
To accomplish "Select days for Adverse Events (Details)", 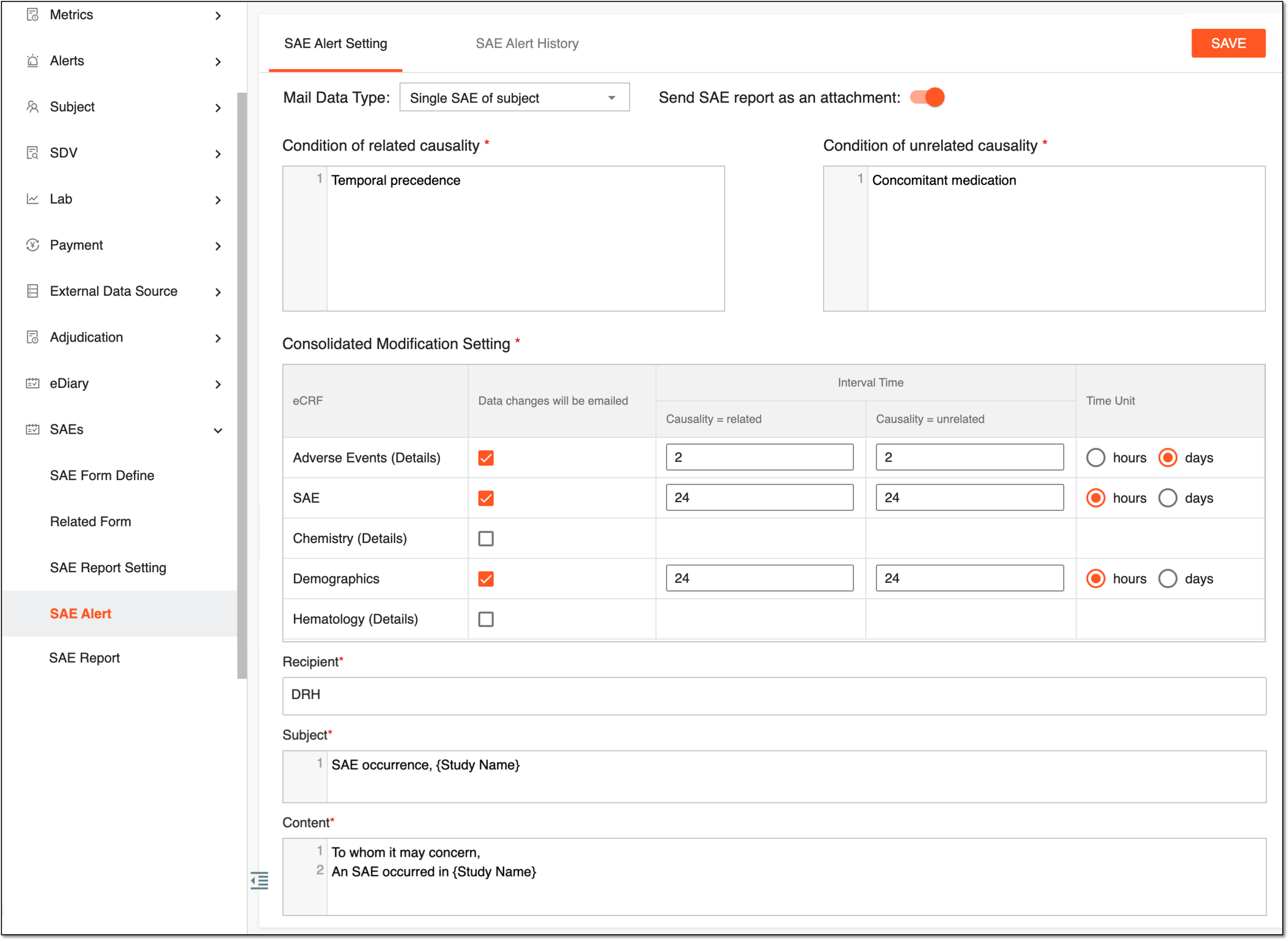I will [1168, 458].
